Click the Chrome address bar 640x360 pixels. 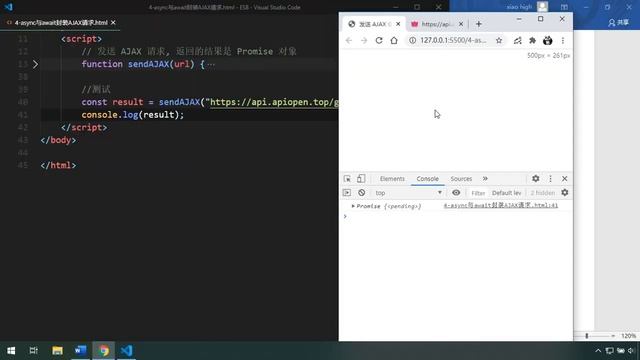point(453,40)
